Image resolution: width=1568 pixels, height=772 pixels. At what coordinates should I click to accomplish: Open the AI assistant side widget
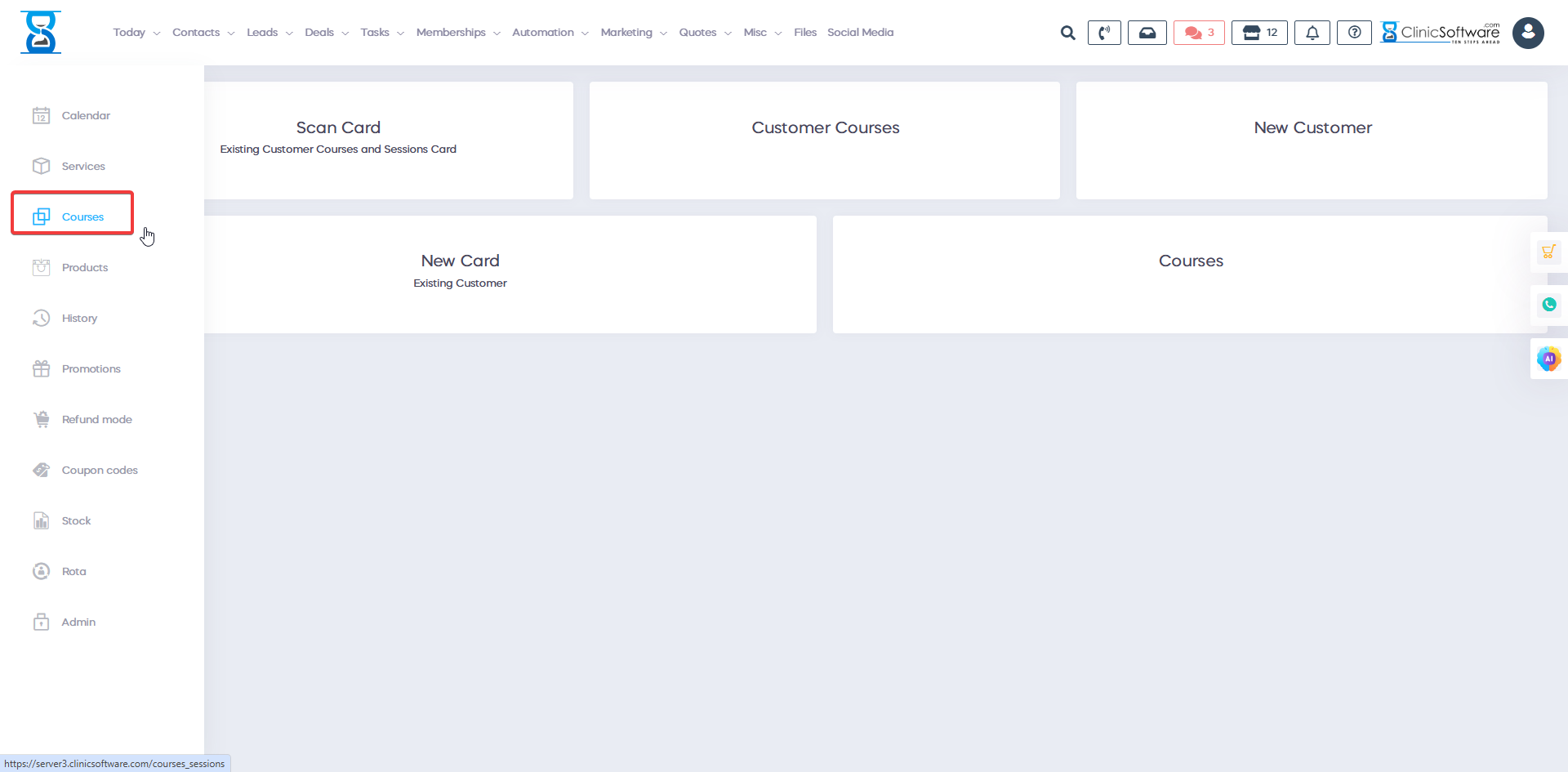[x=1548, y=359]
